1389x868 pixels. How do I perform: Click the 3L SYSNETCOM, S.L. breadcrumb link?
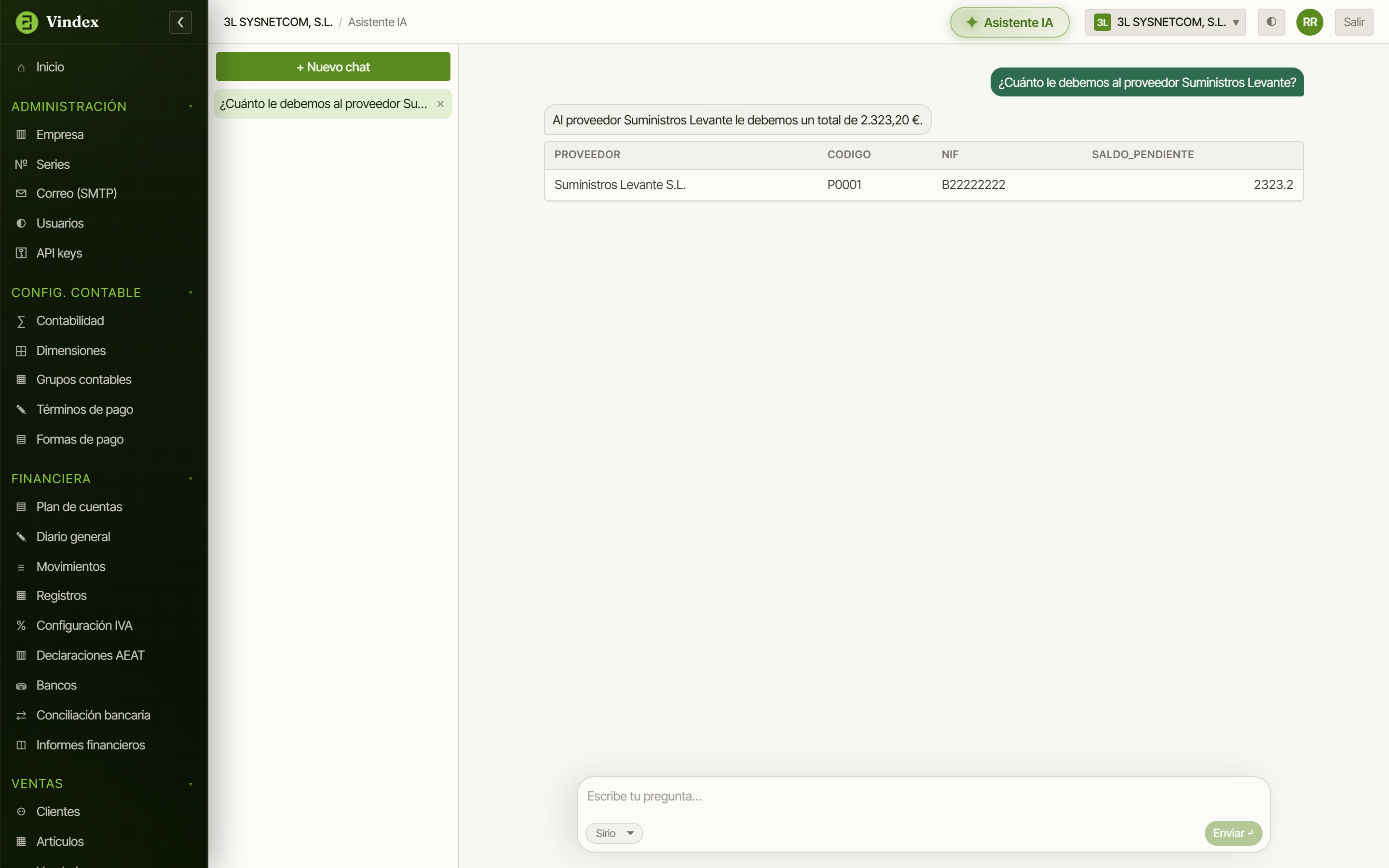[x=278, y=22]
